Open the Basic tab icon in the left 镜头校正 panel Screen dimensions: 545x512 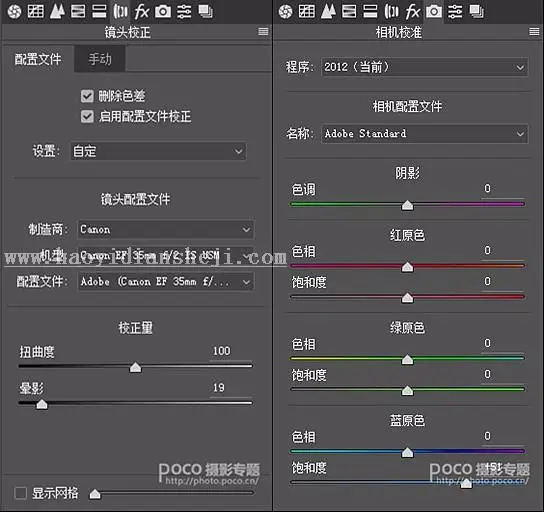click(x=14, y=12)
